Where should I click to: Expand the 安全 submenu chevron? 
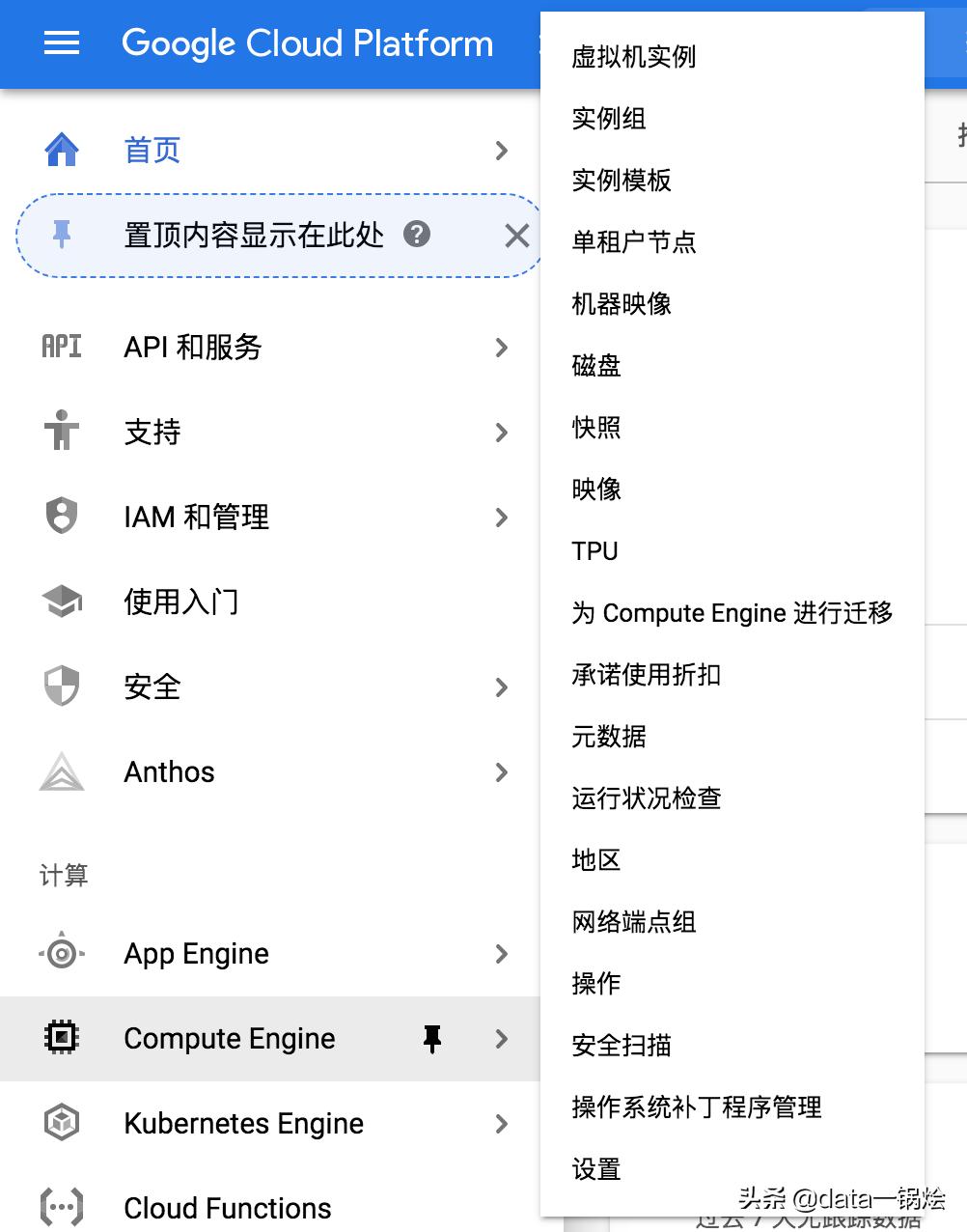point(501,687)
